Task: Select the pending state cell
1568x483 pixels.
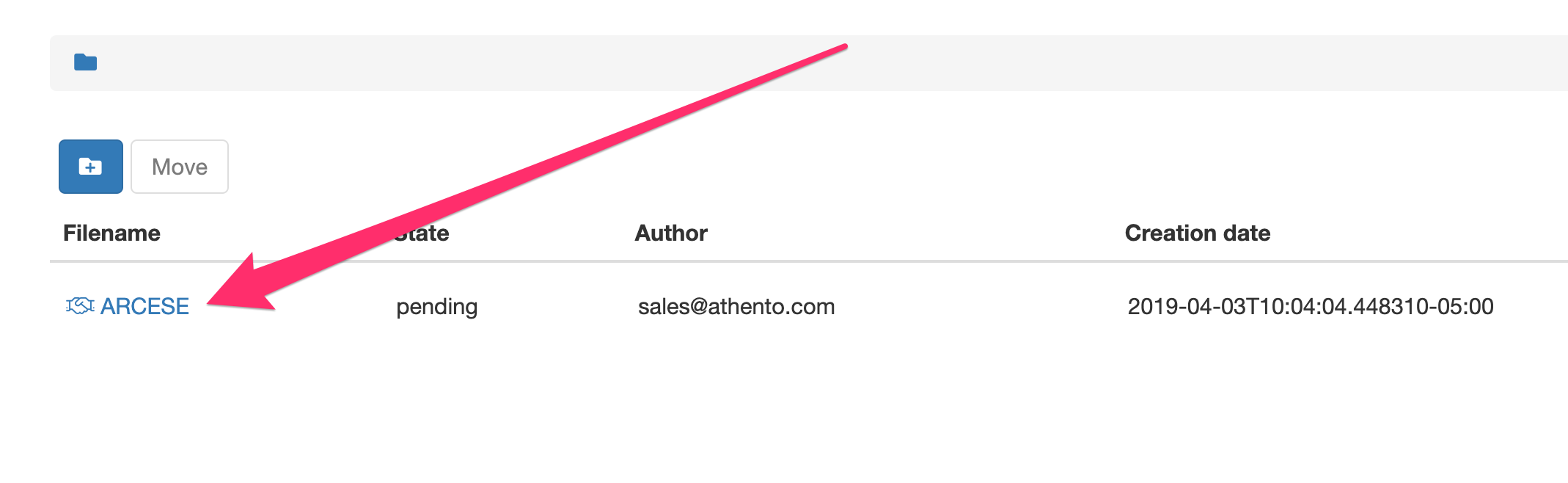Action: point(436,307)
